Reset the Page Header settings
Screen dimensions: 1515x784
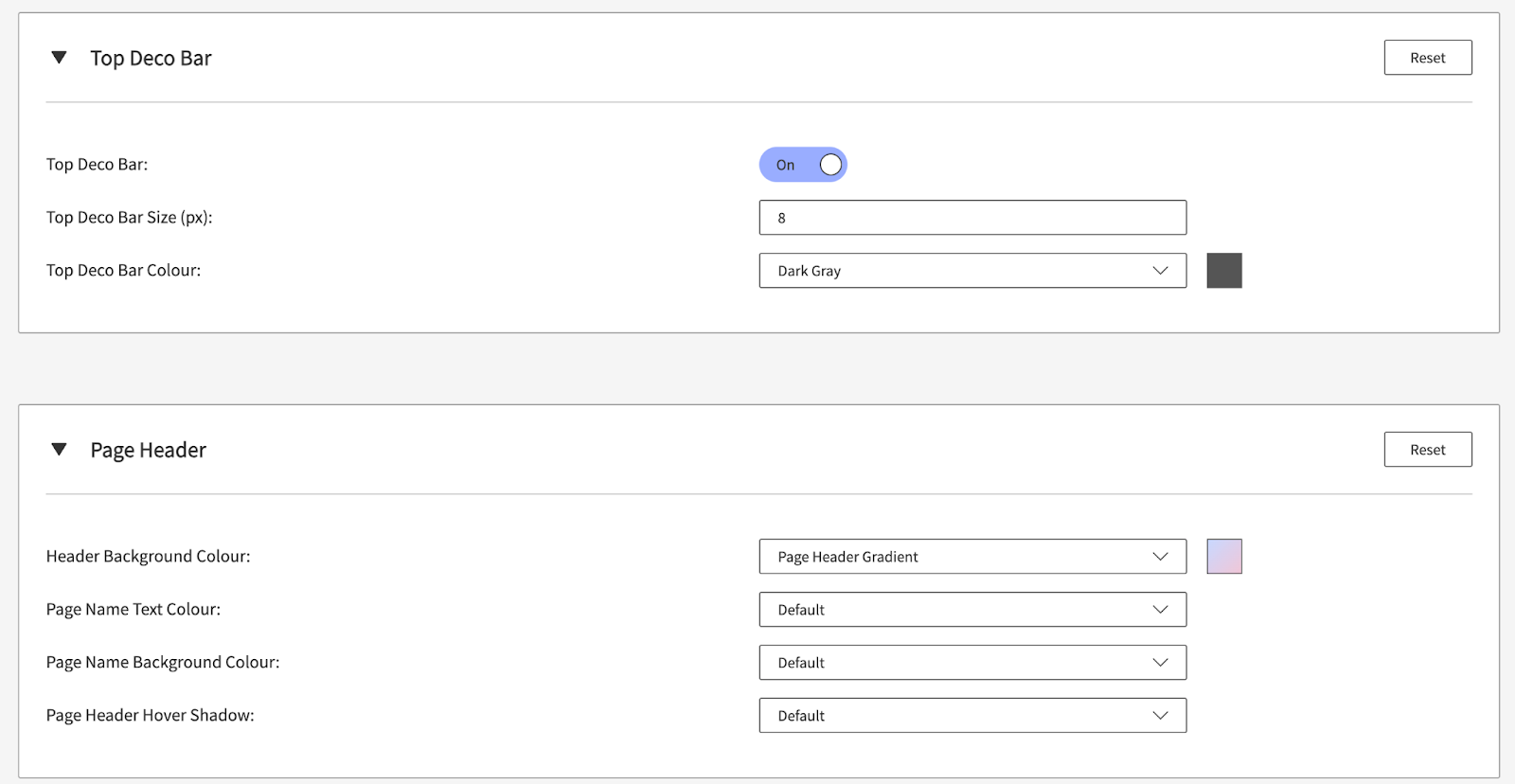(1427, 450)
